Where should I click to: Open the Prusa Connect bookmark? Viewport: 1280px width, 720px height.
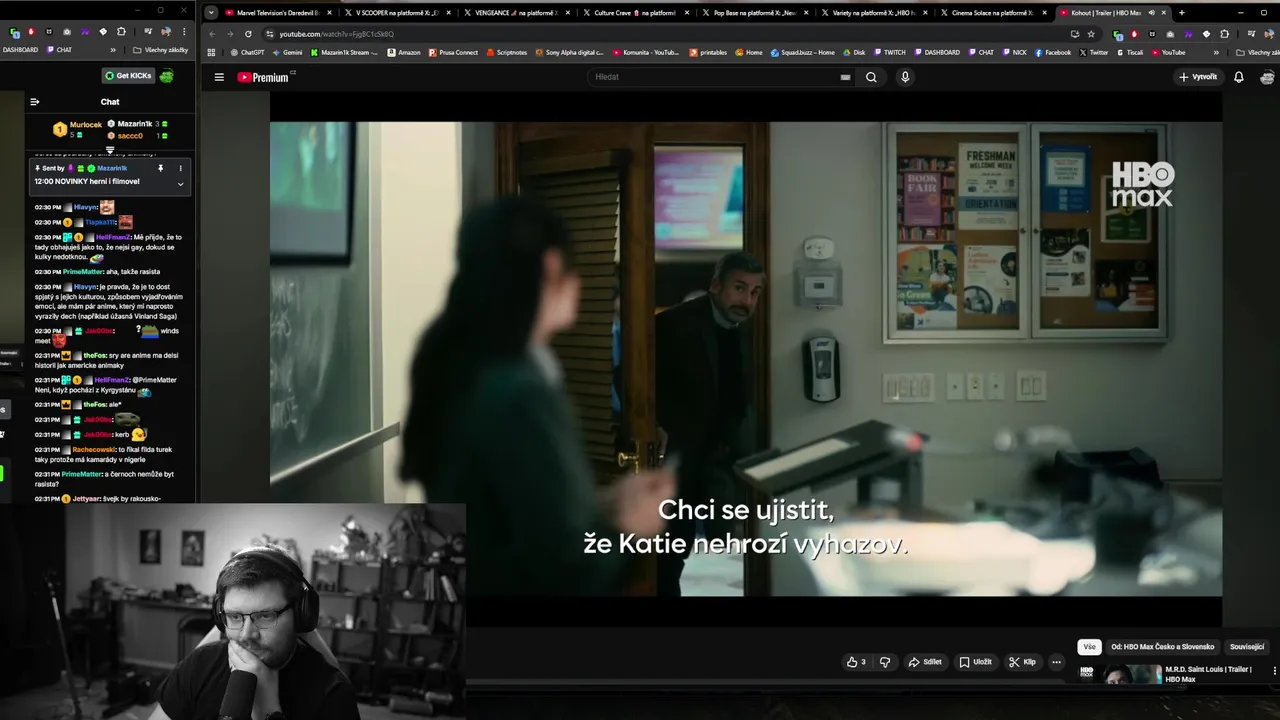pos(453,52)
